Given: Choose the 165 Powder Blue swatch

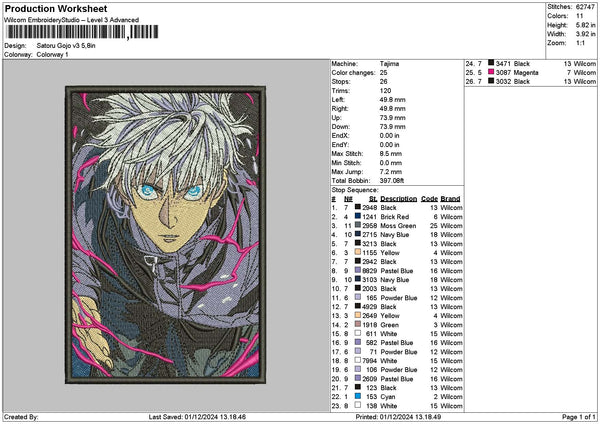Looking at the screenshot, I should click(357, 297).
